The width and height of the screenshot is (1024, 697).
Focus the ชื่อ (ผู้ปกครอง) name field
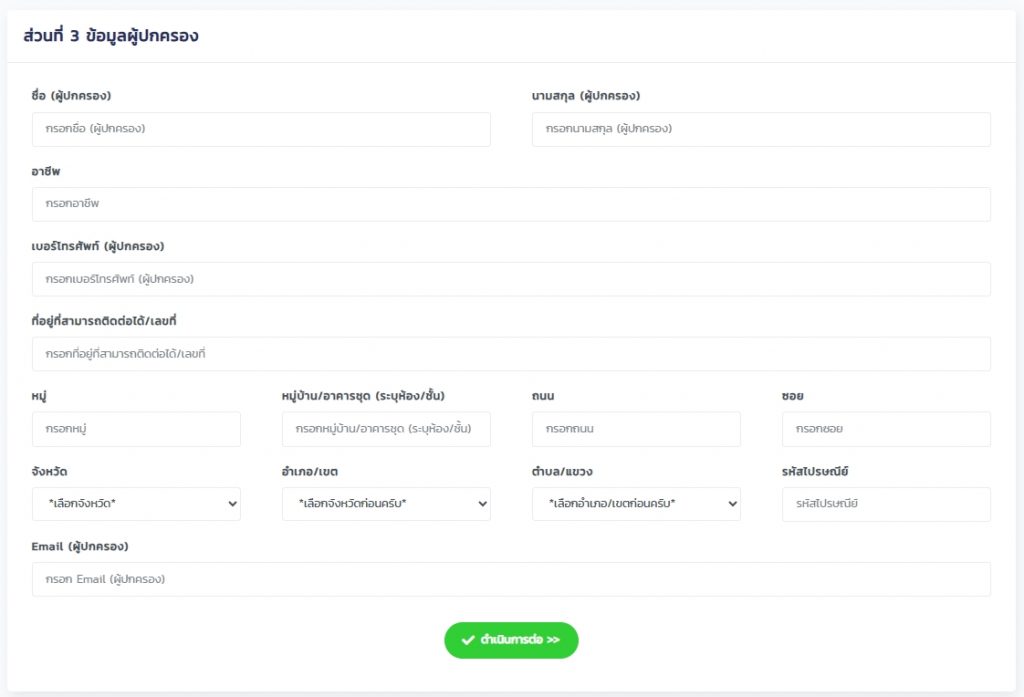(x=261, y=129)
